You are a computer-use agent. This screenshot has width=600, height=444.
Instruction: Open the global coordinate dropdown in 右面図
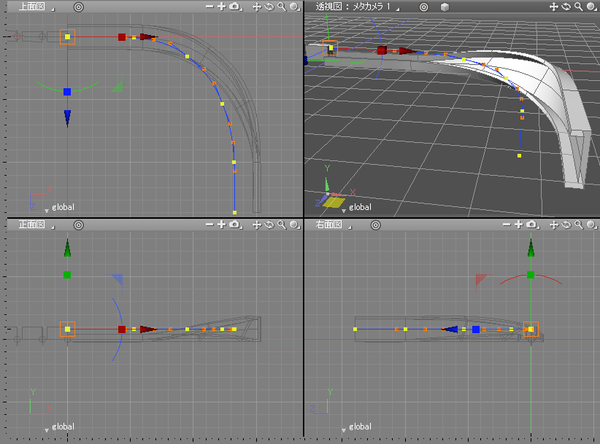click(357, 427)
